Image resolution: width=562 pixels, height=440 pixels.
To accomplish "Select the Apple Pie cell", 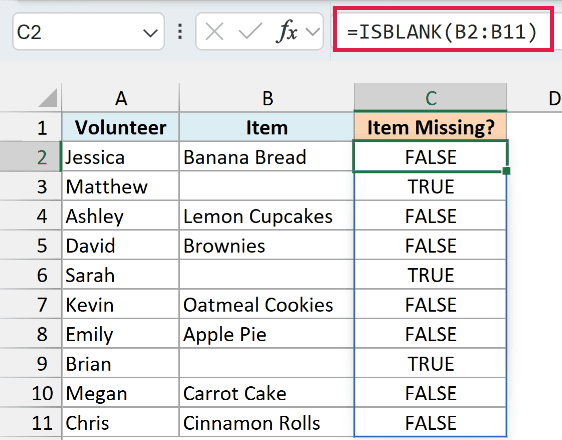I will [267, 334].
